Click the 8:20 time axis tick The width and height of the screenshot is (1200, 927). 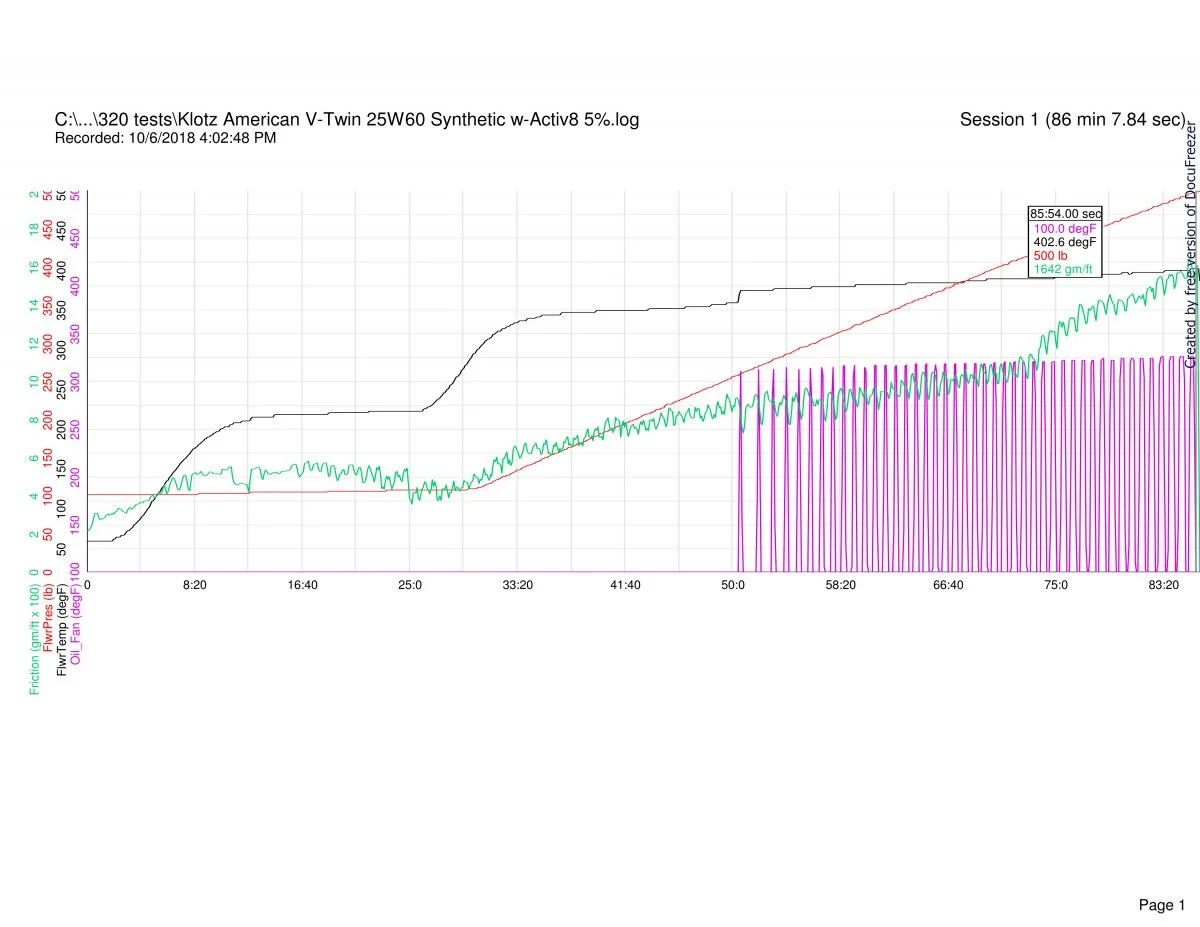(195, 585)
